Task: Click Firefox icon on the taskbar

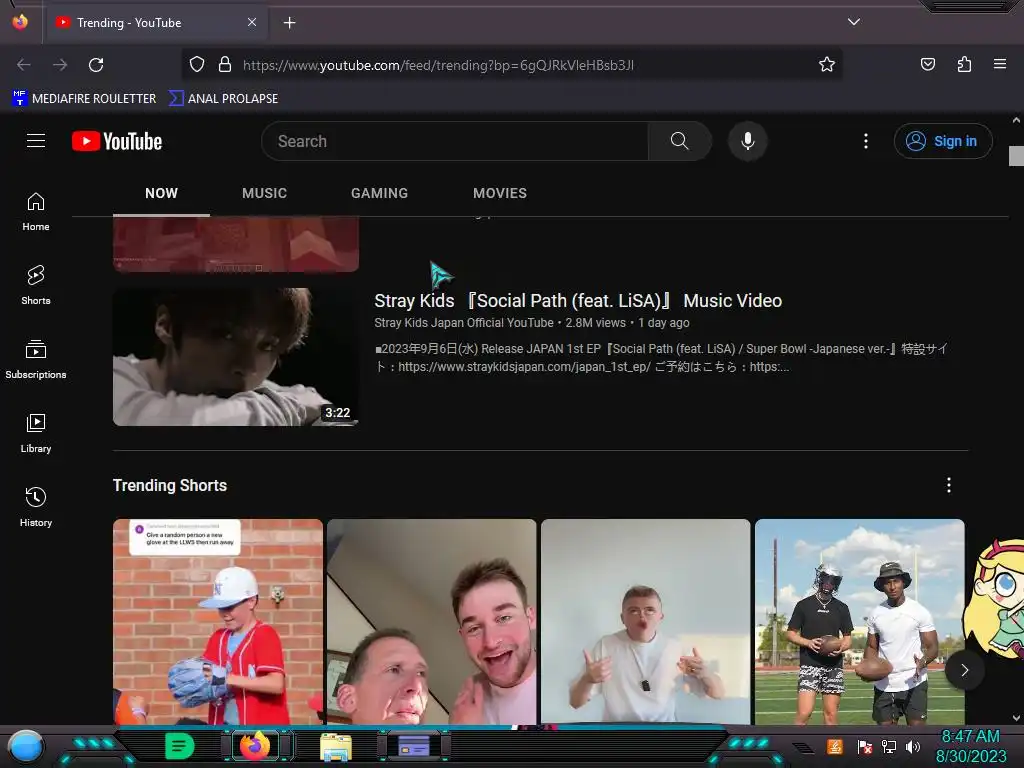Action: click(255, 746)
